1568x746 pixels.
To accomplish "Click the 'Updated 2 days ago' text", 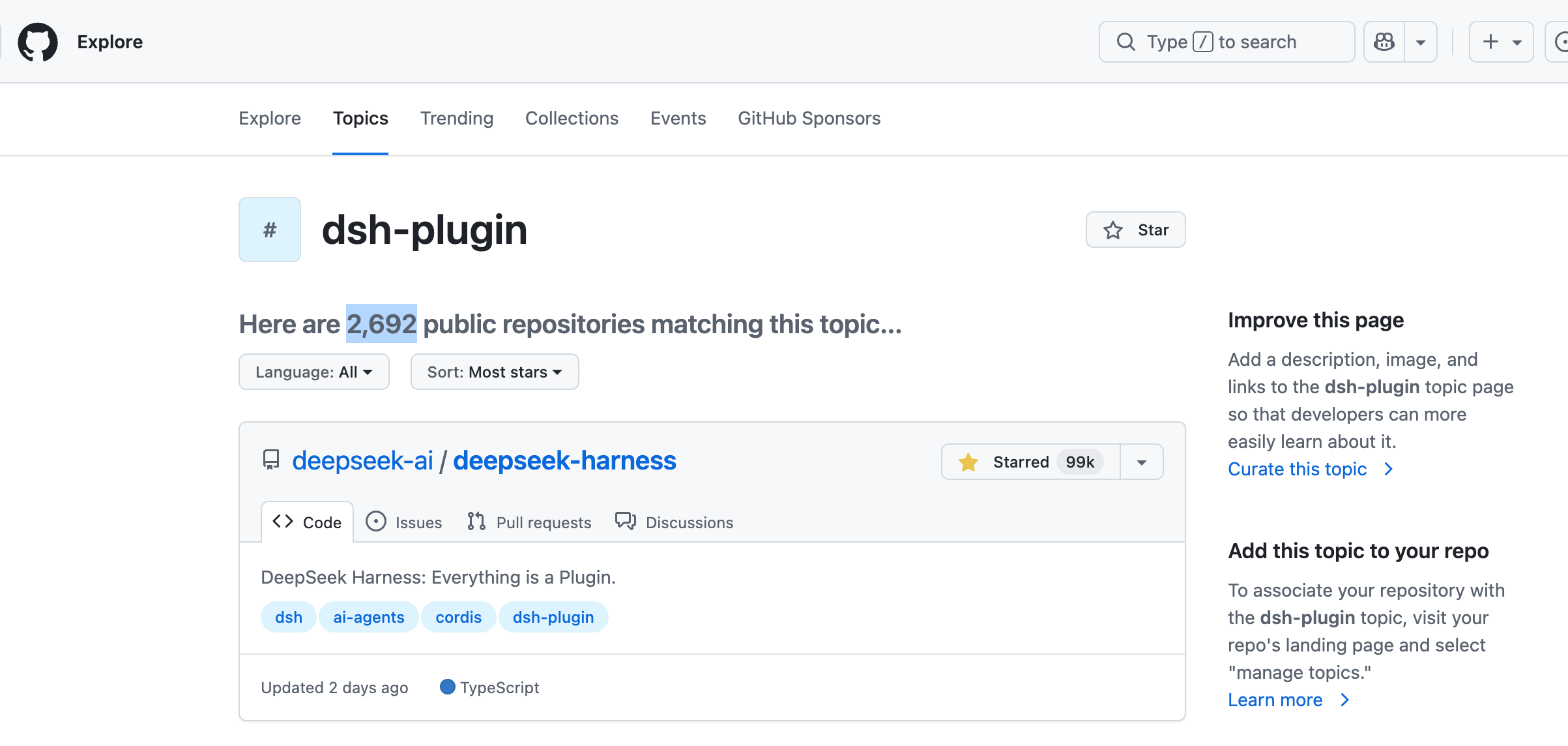I will (334, 687).
